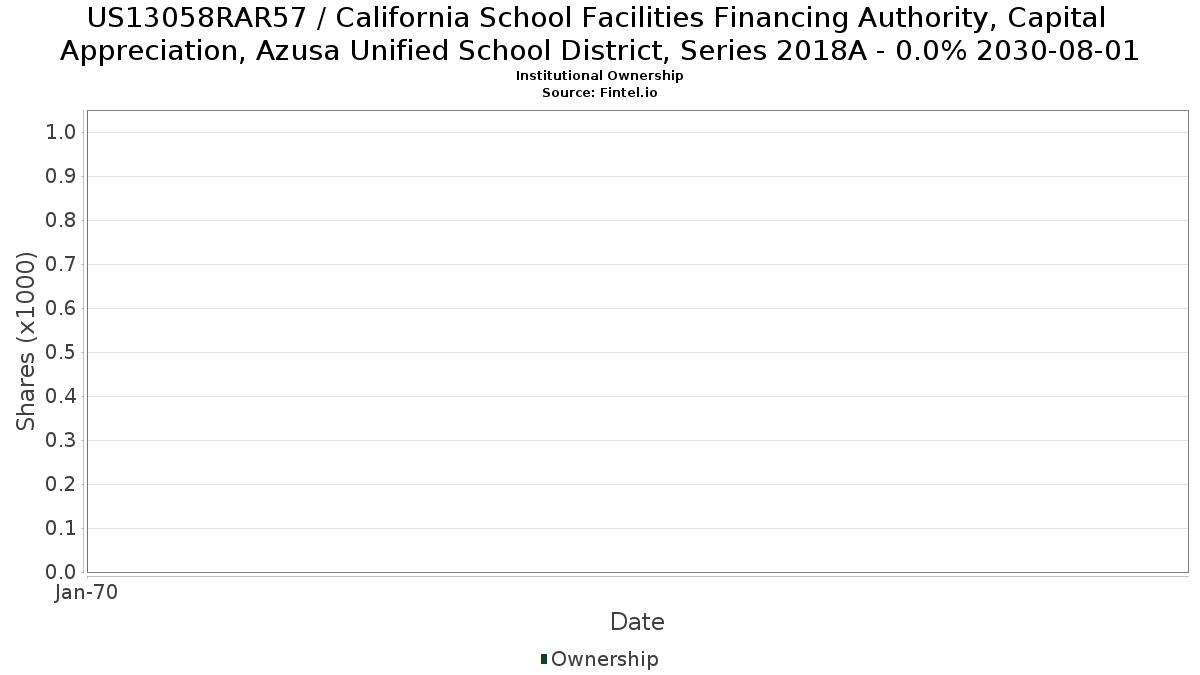Click the center of the empty plot area
This screenshot has width=1200, height=675.
[x=637, y=341]
